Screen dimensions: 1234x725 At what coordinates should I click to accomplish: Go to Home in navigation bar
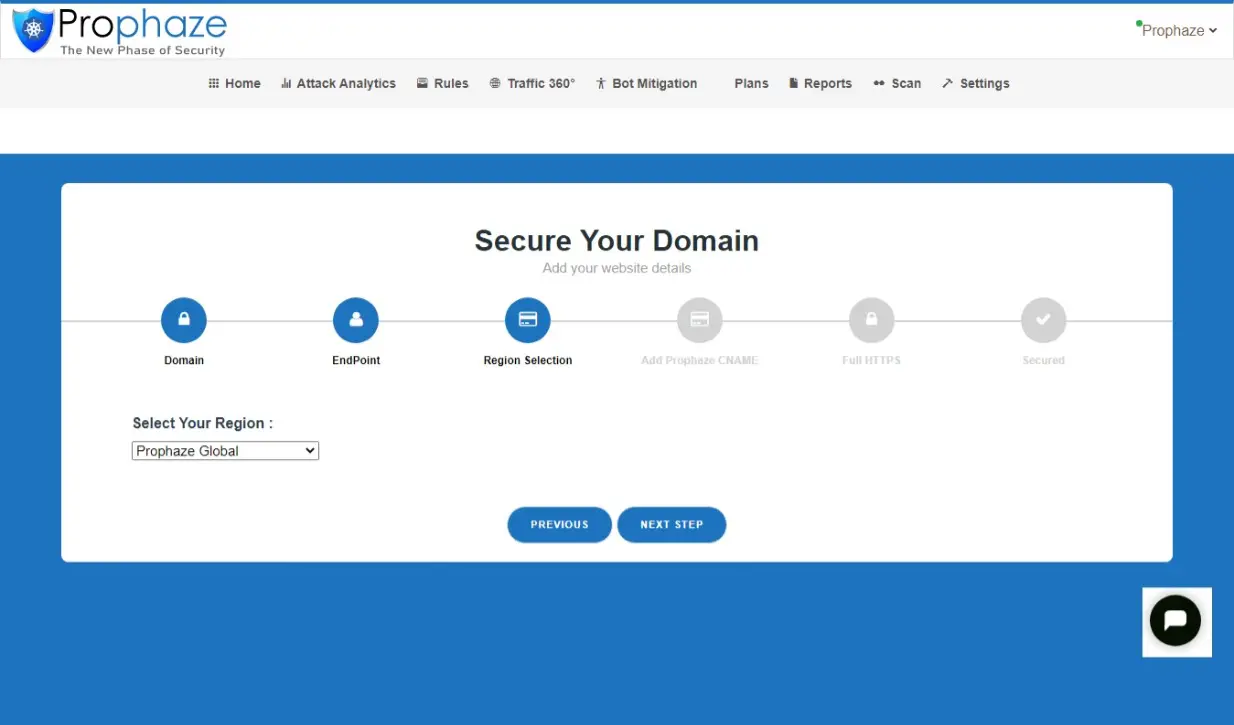234,84
